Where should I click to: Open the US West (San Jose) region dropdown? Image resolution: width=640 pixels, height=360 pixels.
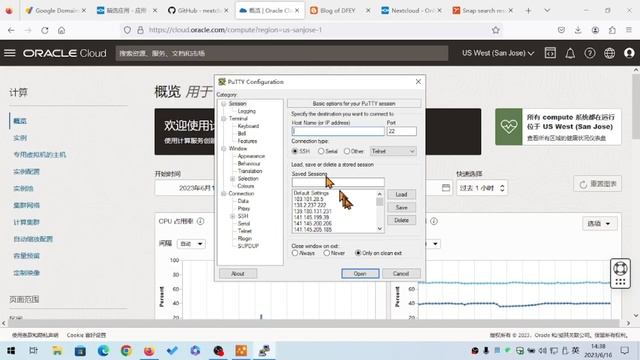click(x=498, y=53)
